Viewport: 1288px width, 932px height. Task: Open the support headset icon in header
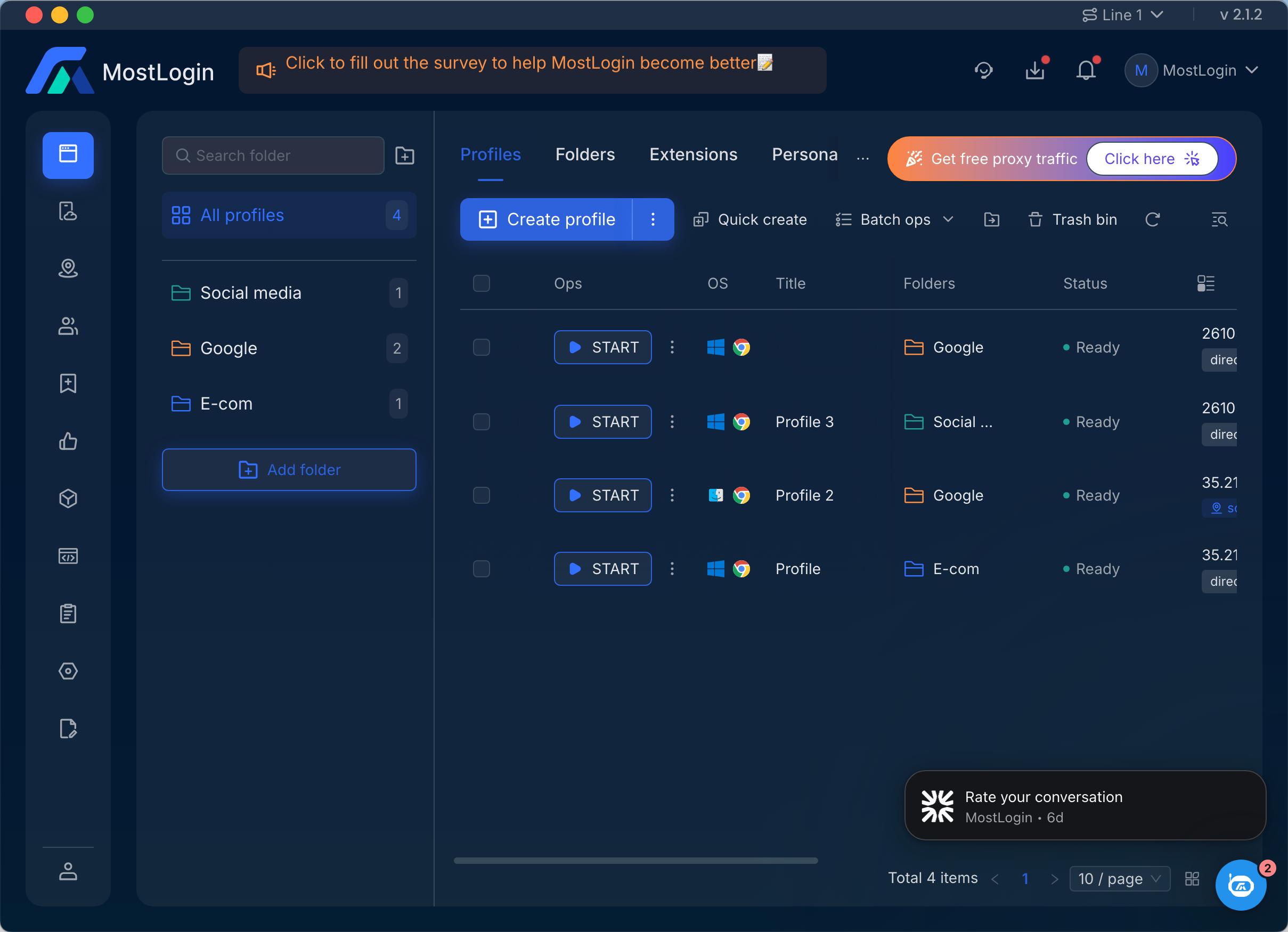pyautogui.click(x=984, y=70)
